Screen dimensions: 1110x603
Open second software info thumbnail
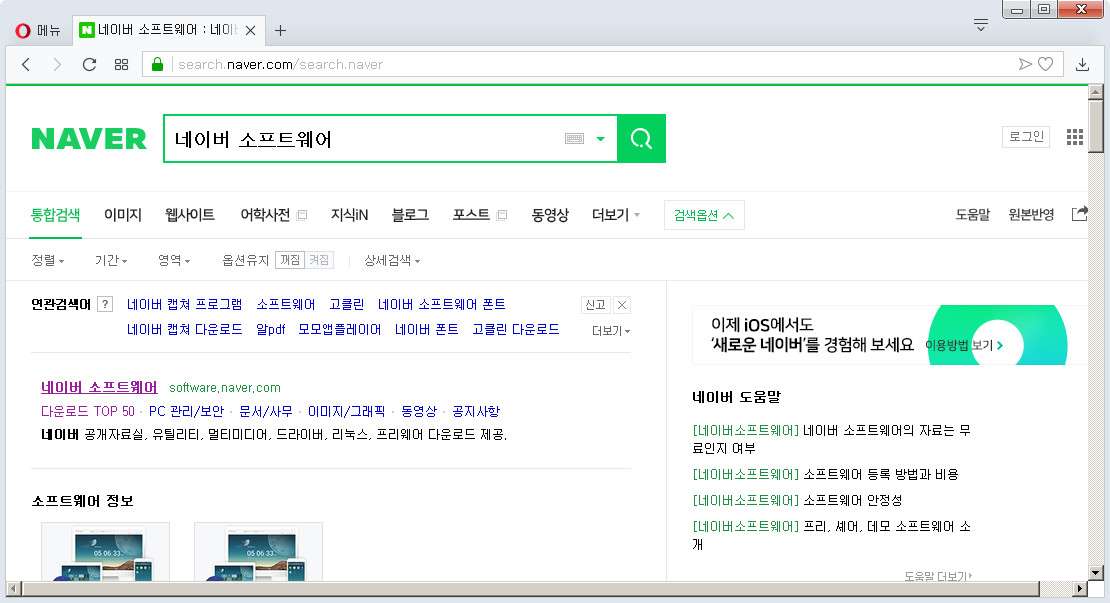[x=258, y=552]
